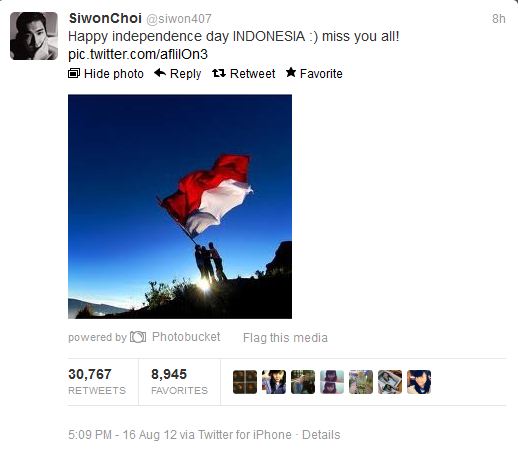Open the last retweeter avatar
This screenshot has height=454, width=518.
pyautogui.click(x=419, y=382)
